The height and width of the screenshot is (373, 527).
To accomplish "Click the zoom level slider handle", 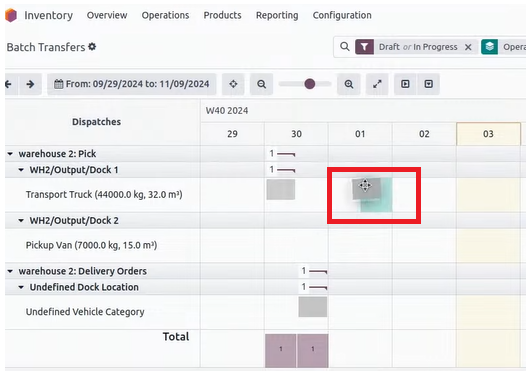I will click(x=310, y=84).
